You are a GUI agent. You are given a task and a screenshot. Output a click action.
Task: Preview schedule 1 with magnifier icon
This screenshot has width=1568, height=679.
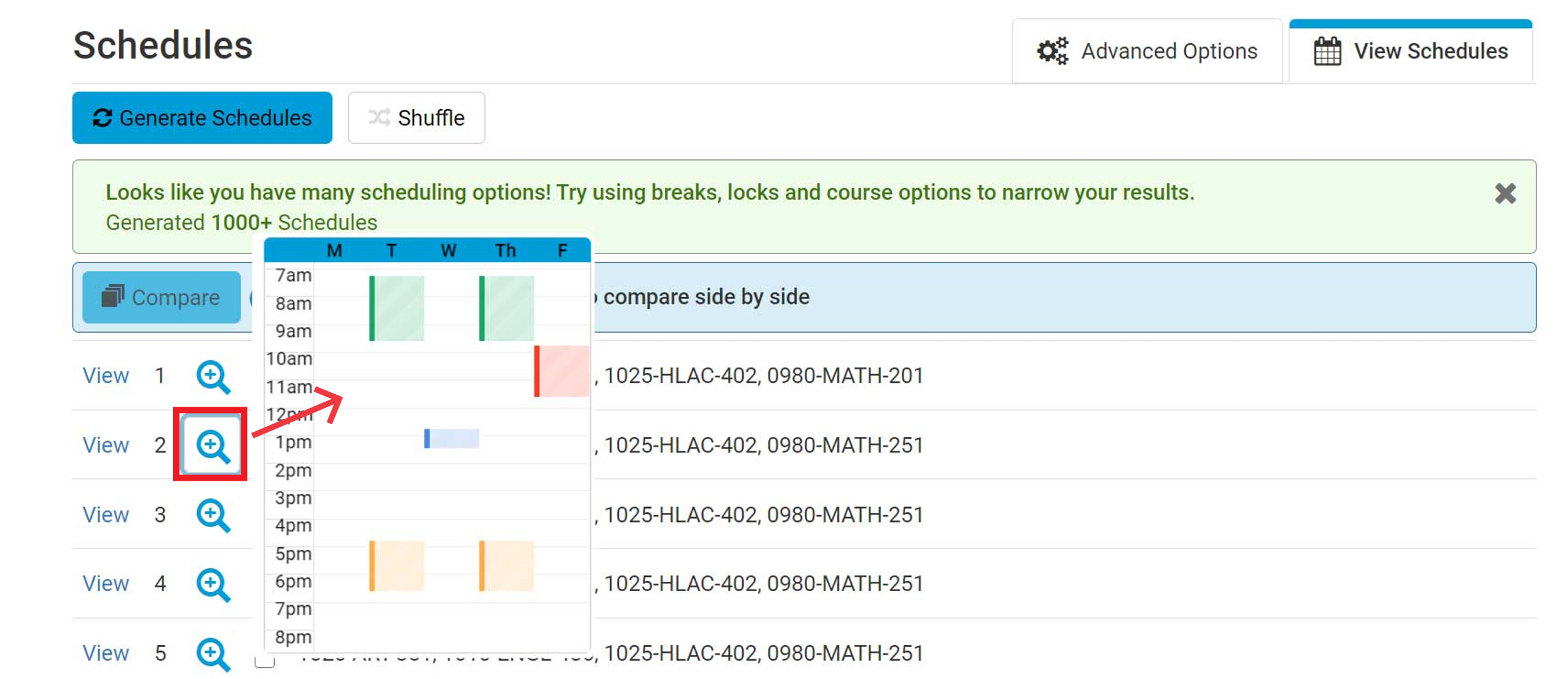(213, 377)
